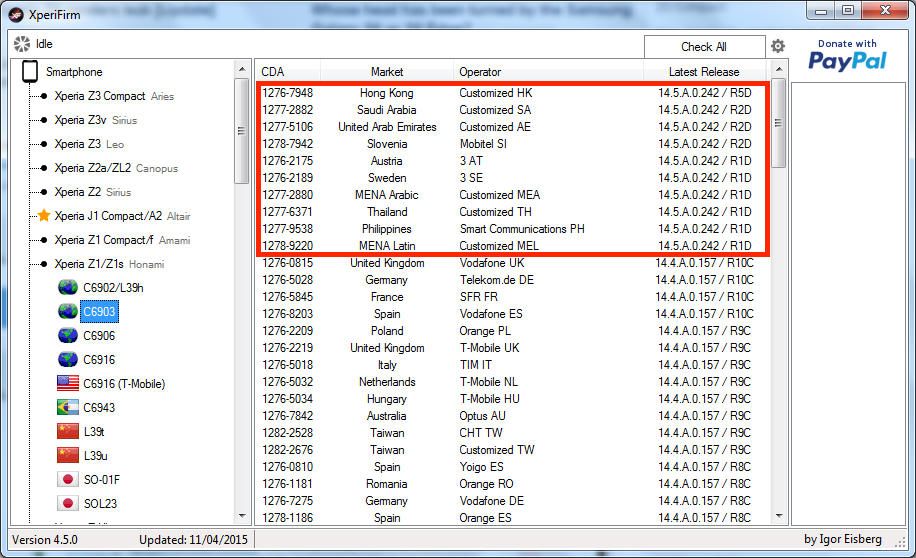Select Xperia Z3v Sirius in tree
The image size is (916, 558).
tap(95, 120)
